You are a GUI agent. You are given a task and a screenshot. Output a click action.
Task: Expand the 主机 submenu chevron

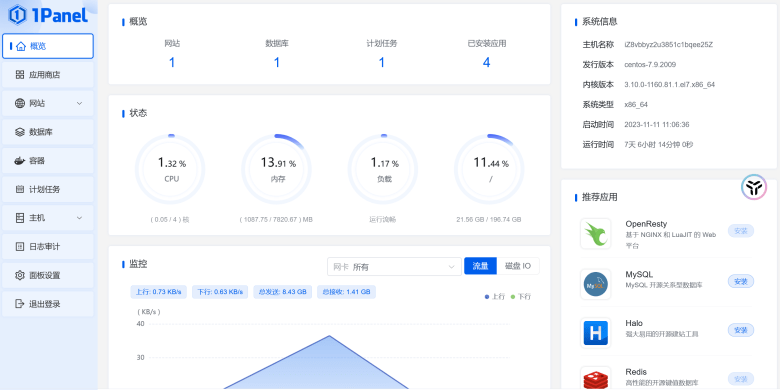pyautogui.click(x=80, y=218)
